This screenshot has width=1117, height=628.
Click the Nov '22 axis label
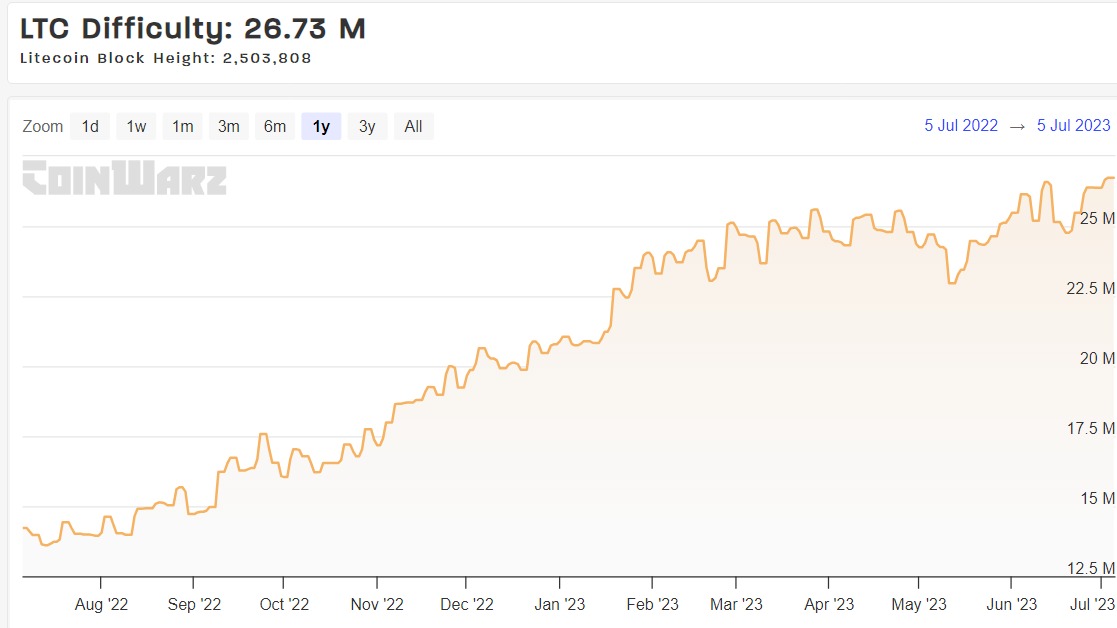coord(377,605)
